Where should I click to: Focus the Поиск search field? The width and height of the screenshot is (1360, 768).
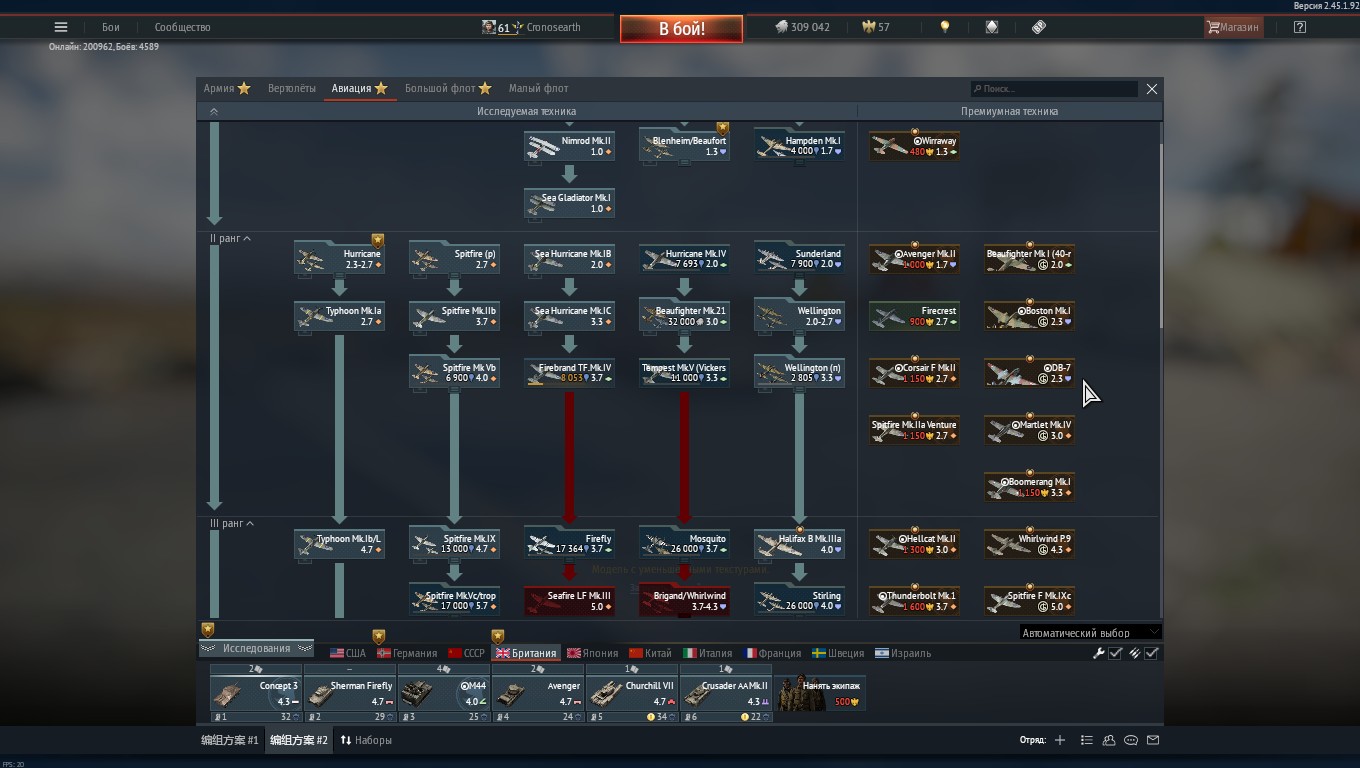[x=1054, y=89]
